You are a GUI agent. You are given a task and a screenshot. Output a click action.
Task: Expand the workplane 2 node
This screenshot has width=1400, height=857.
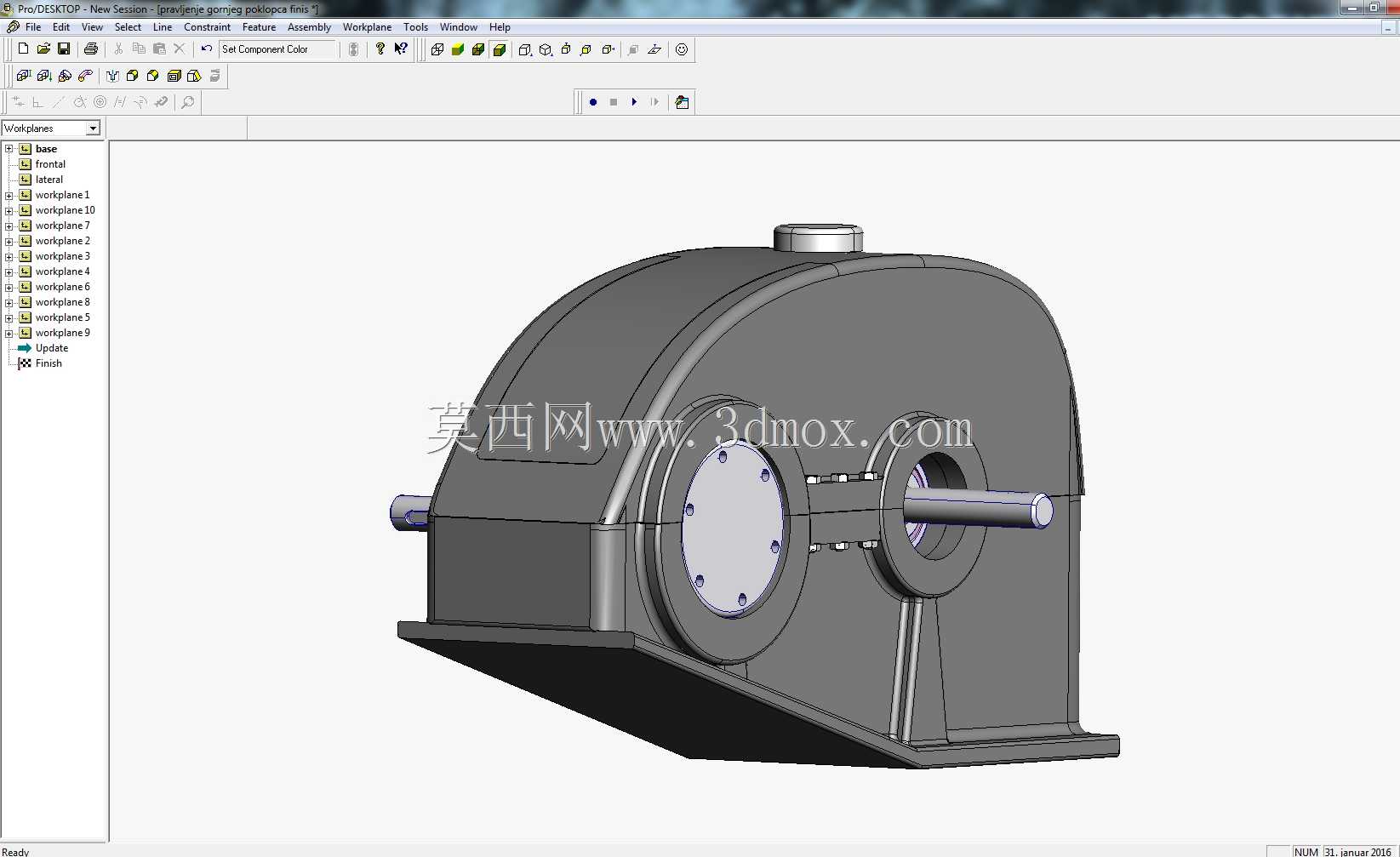9,241
